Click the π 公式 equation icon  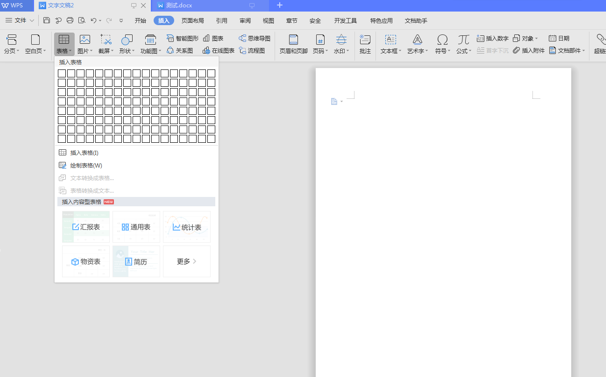463,39
